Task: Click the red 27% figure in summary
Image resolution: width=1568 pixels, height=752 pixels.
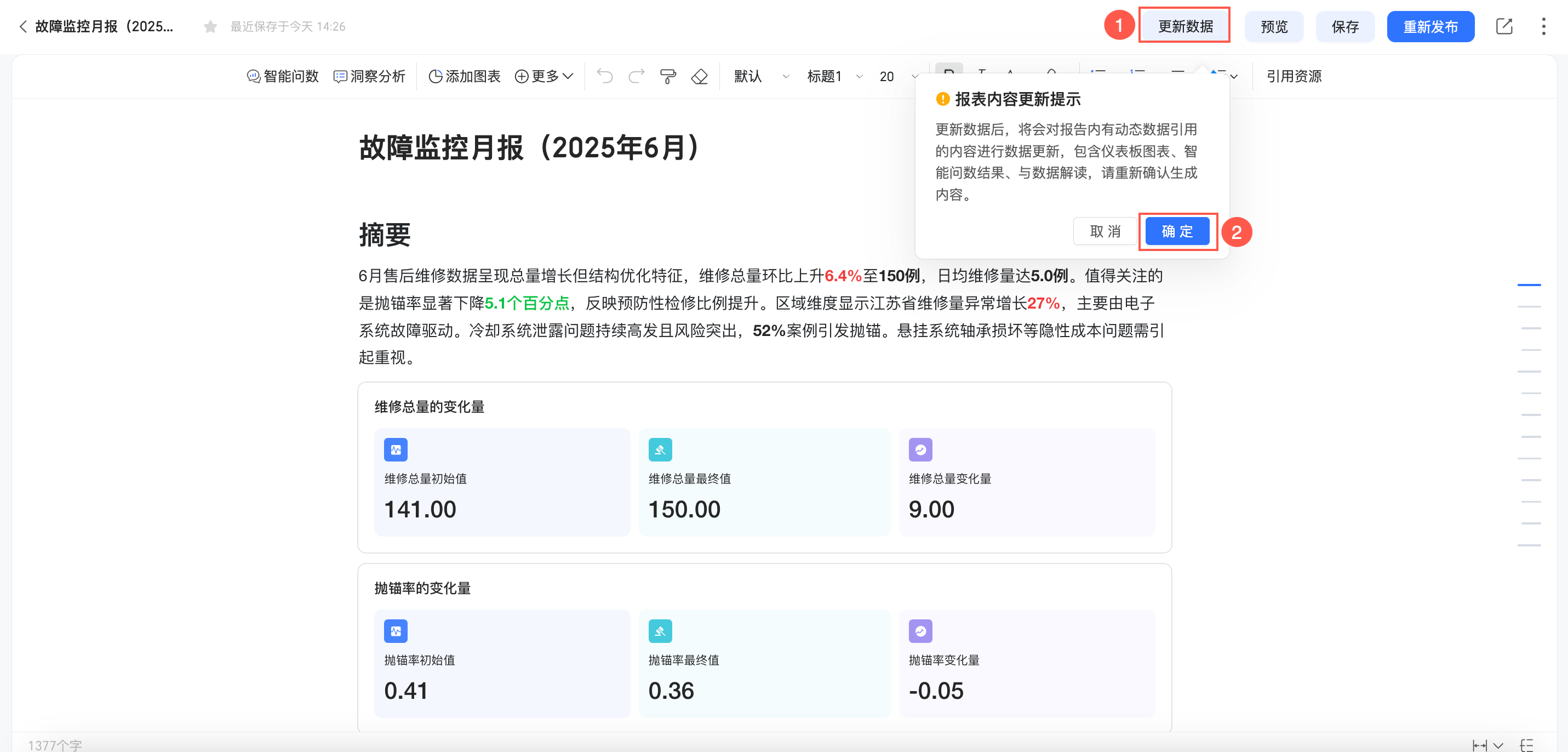Action: (1043, 303)
